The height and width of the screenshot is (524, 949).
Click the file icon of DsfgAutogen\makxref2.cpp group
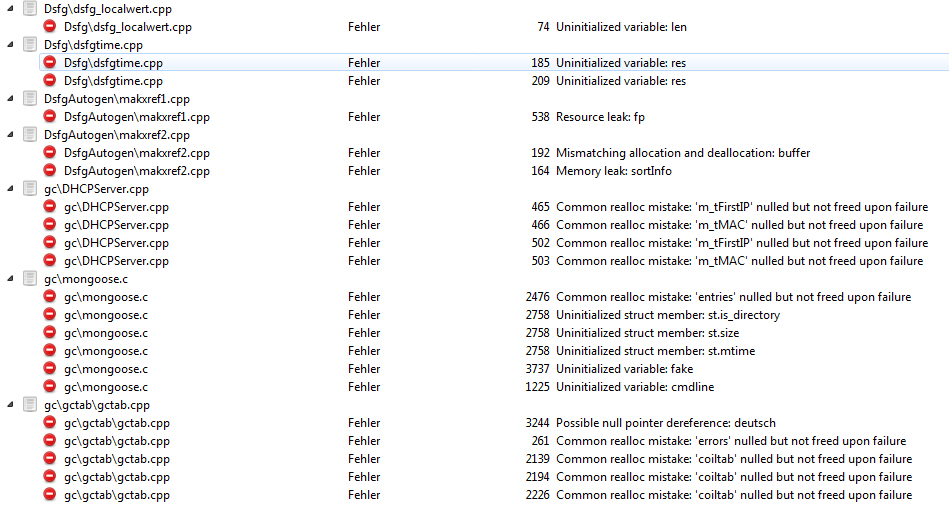click(x=30, y=135)
